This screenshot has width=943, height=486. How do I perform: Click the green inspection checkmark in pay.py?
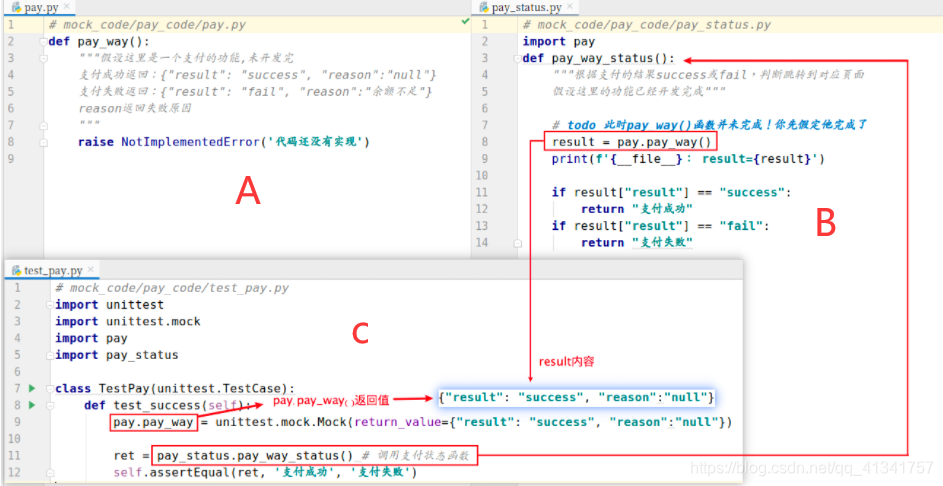[465, 22]
